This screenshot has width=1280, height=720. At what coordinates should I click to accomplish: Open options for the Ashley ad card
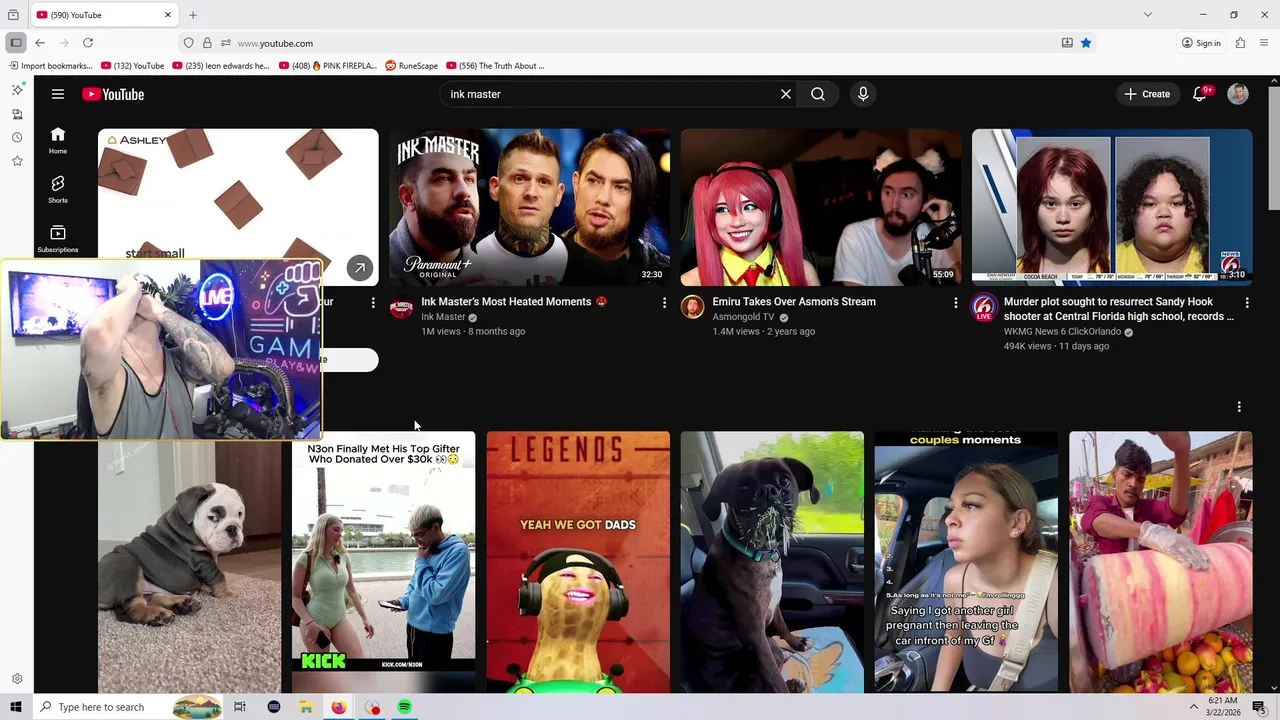[x=373, y=302]
